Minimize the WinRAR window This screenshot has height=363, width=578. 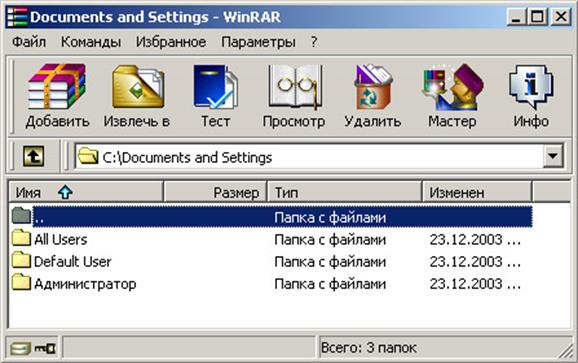pyautogui.click(x=516, y=17)
